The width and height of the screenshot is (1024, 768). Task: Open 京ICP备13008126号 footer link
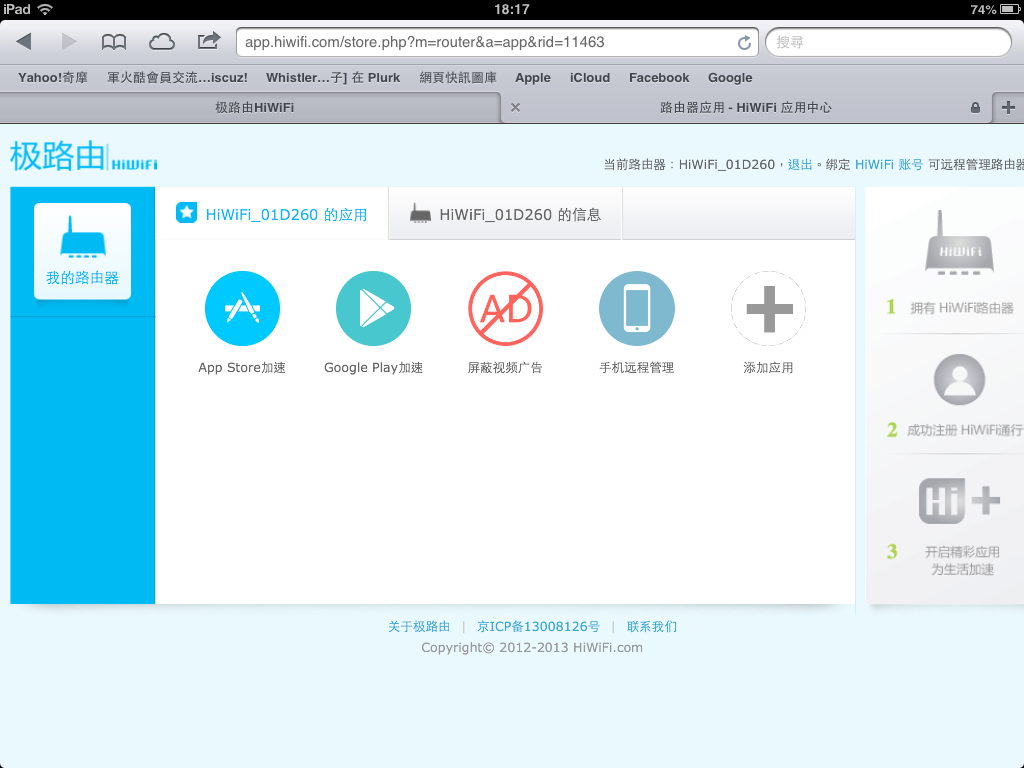tap(538, 626)
